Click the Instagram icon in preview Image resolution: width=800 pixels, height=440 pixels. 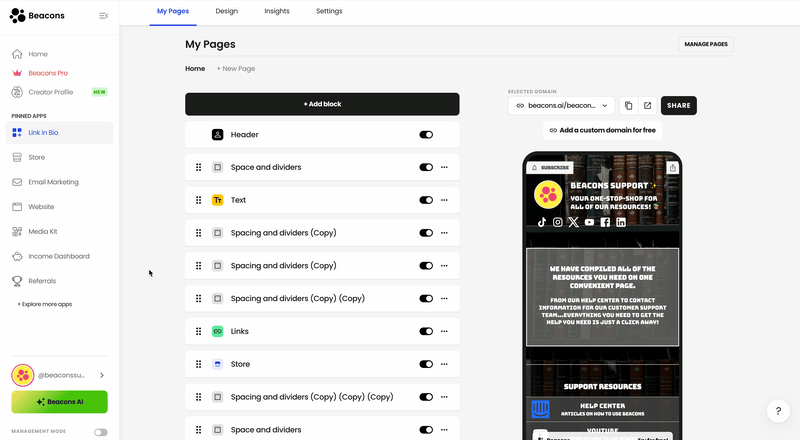tap(558, 222)
